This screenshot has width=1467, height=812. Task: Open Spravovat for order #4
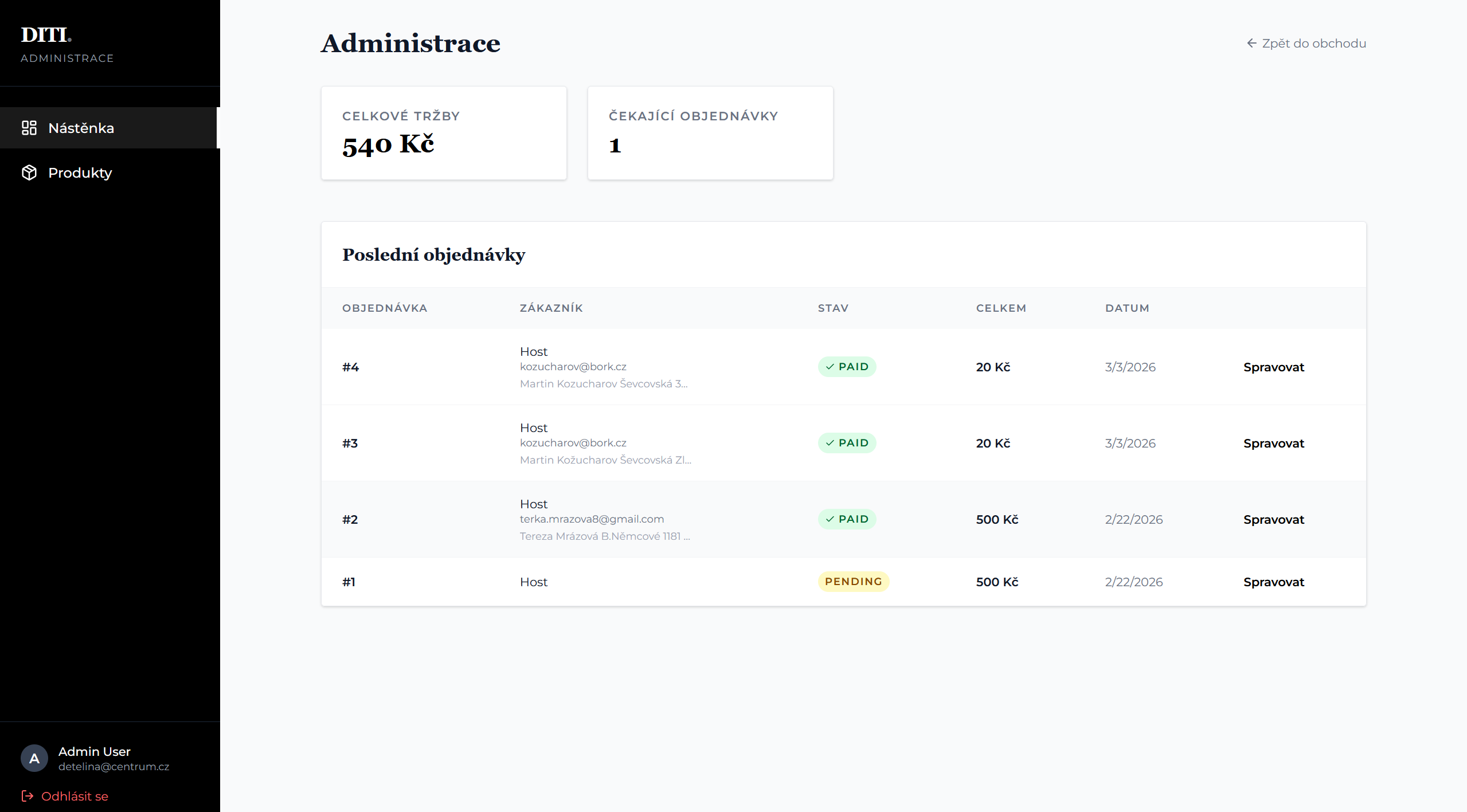click(x=1273, y=367)
